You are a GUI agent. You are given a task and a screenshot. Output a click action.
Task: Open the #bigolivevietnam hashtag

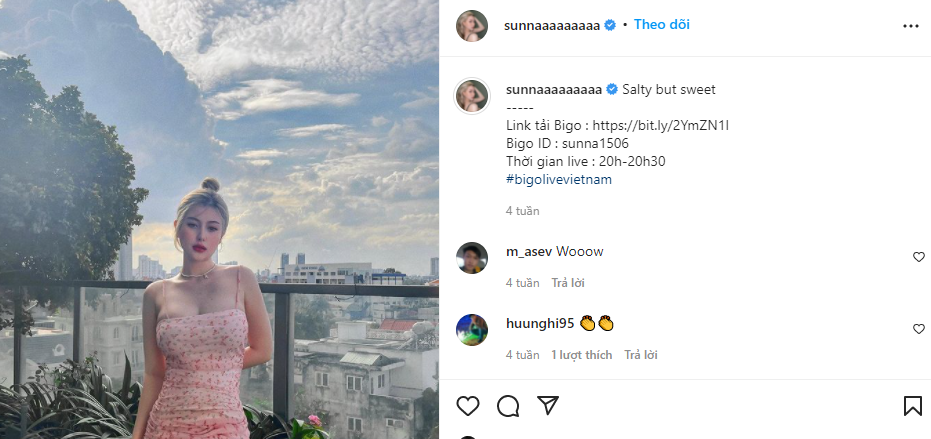point(559,179)
